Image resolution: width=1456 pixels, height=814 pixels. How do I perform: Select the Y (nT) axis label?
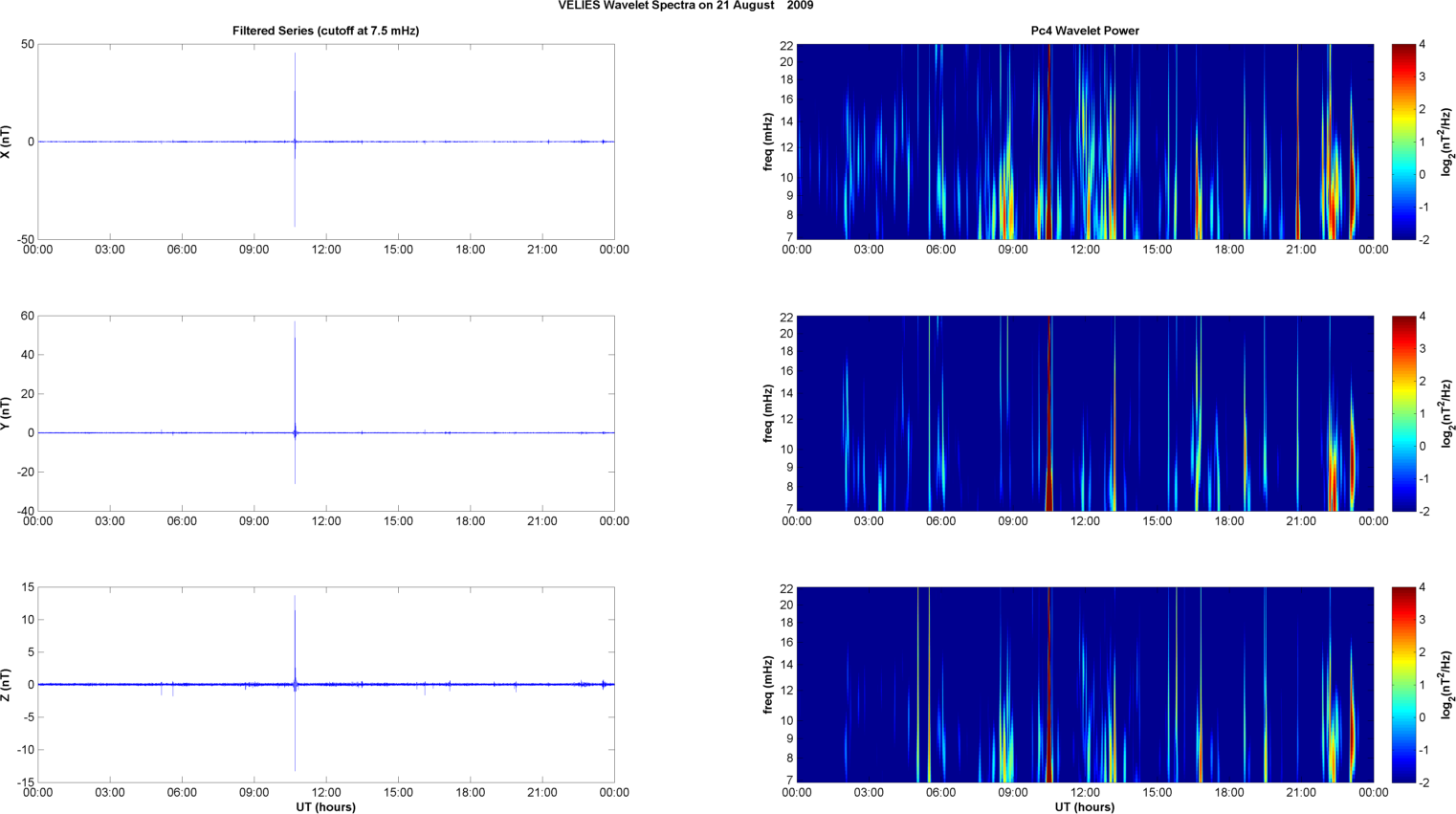[x=7, y=413]
